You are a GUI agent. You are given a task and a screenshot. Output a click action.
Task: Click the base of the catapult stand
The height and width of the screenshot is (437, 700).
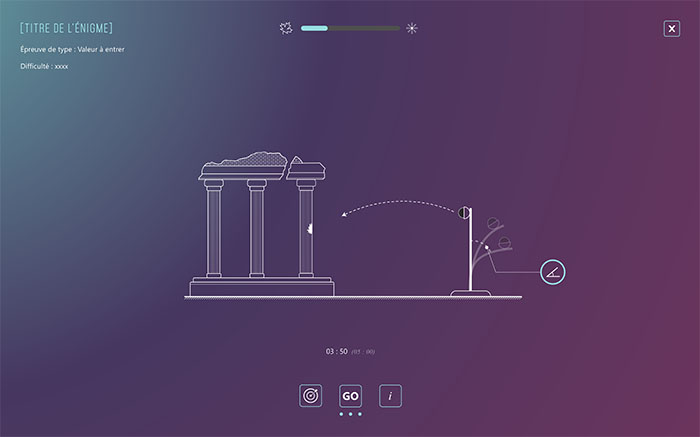pos(469,293)
